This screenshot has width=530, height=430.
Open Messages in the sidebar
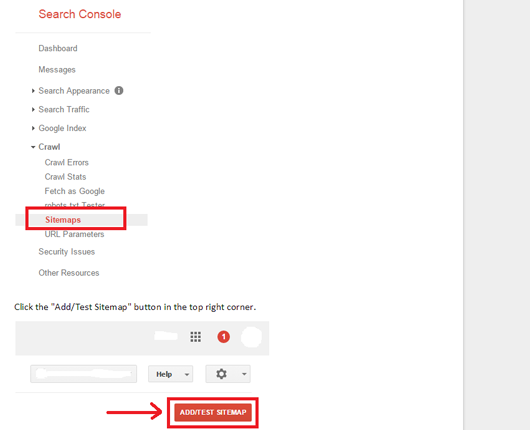tap(57, 70)
